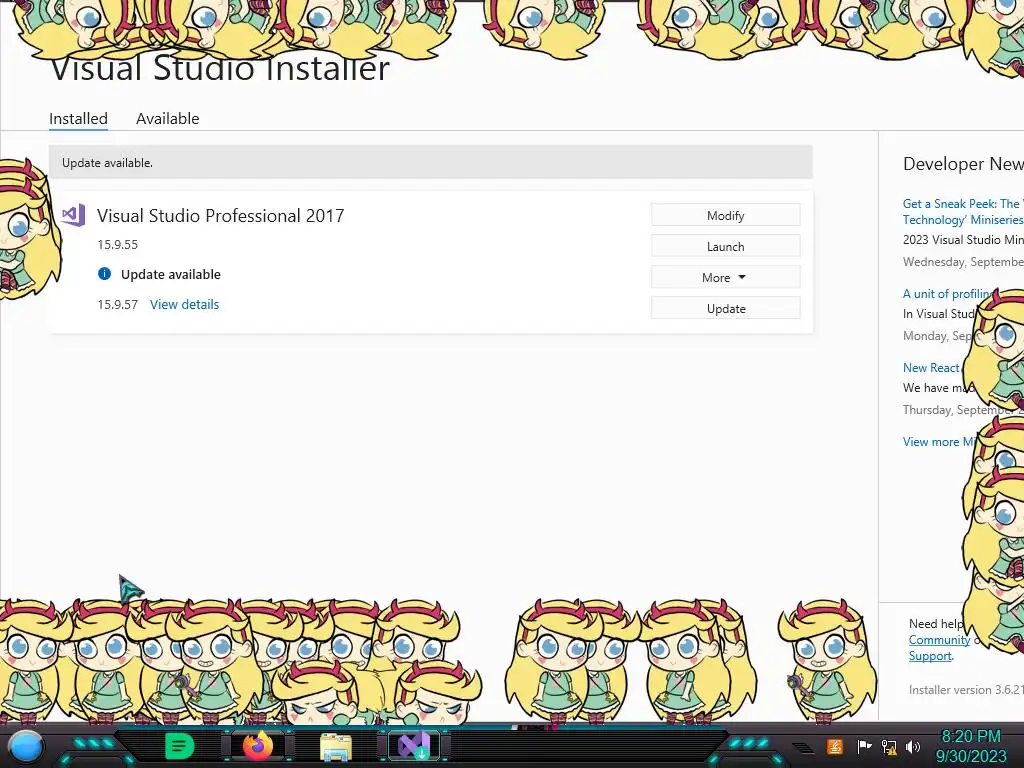The height and width of the screenshot is (768, 1024).
Task: Click the Java update tray icon
Action: [x=835, y=746]
